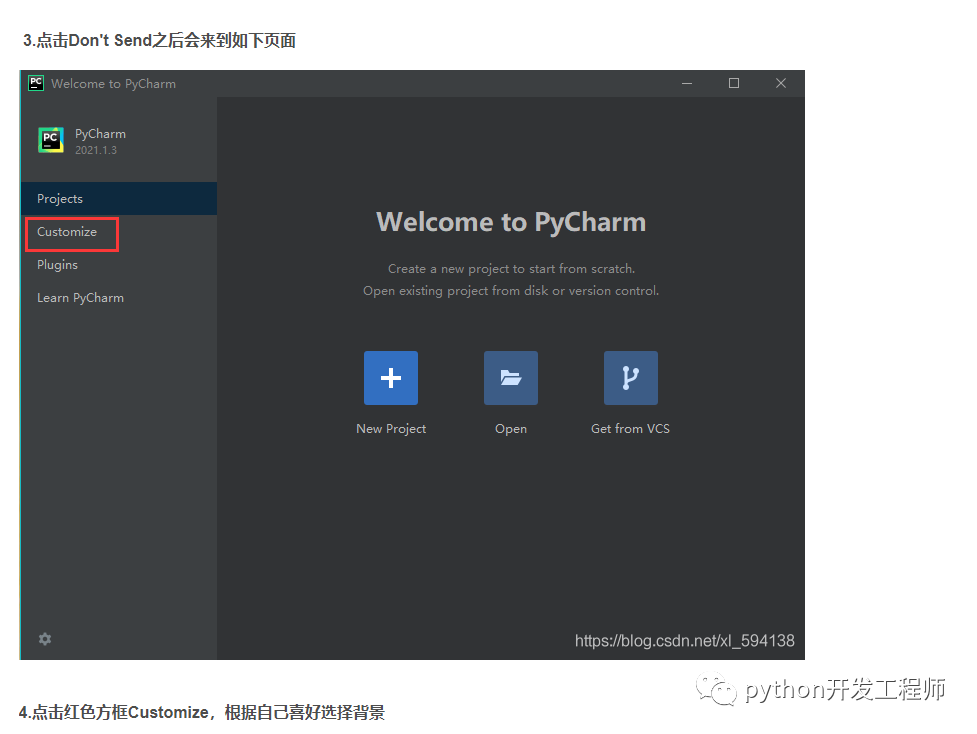
Task: Go to the Learn PyCharm tab
Action: [80, 298]
